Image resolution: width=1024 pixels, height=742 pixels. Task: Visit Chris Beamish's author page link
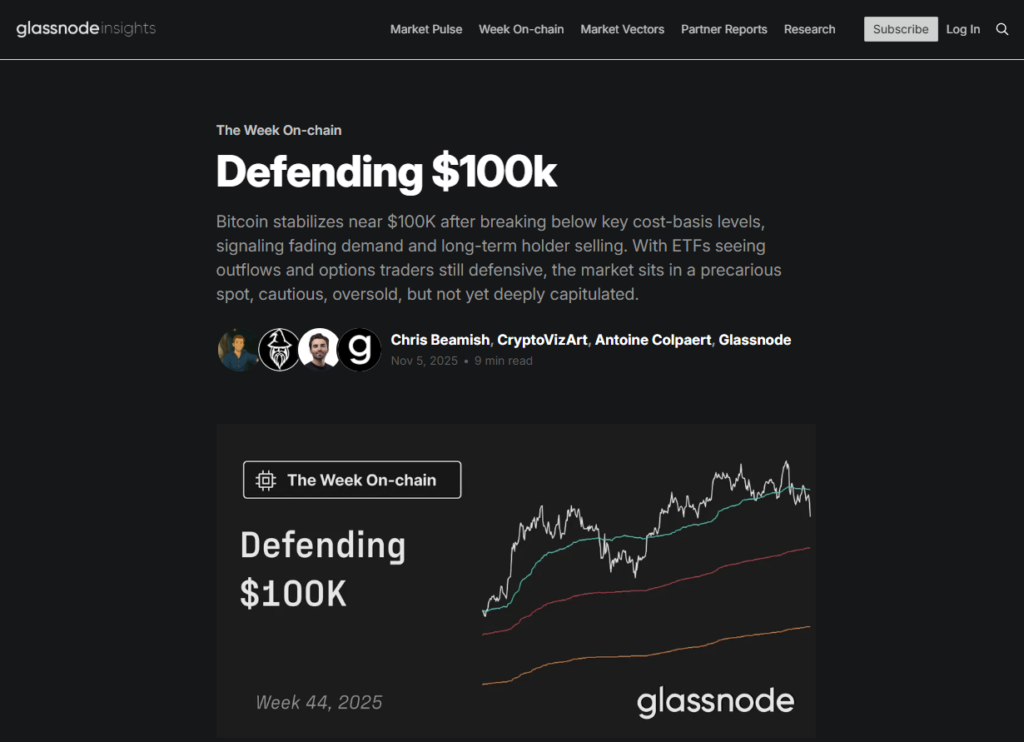pos(440,340)
